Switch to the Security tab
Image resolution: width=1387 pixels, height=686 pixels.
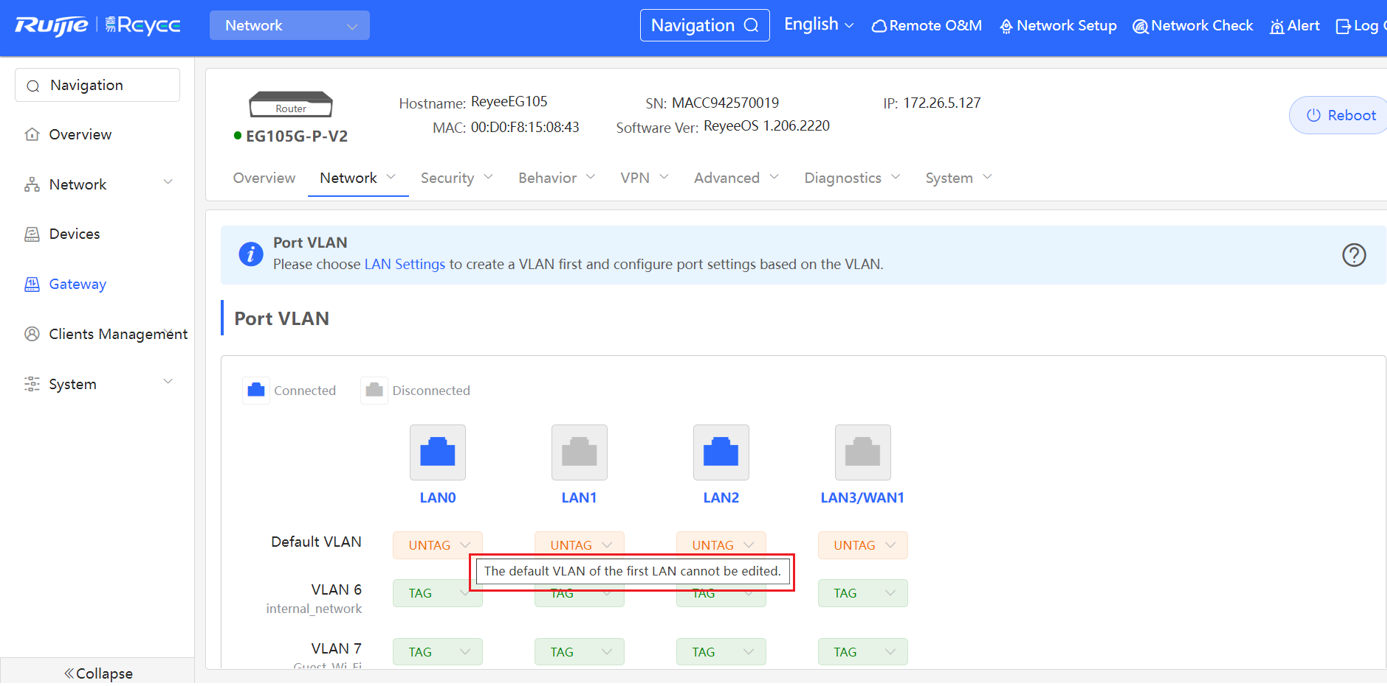point(456,178)
